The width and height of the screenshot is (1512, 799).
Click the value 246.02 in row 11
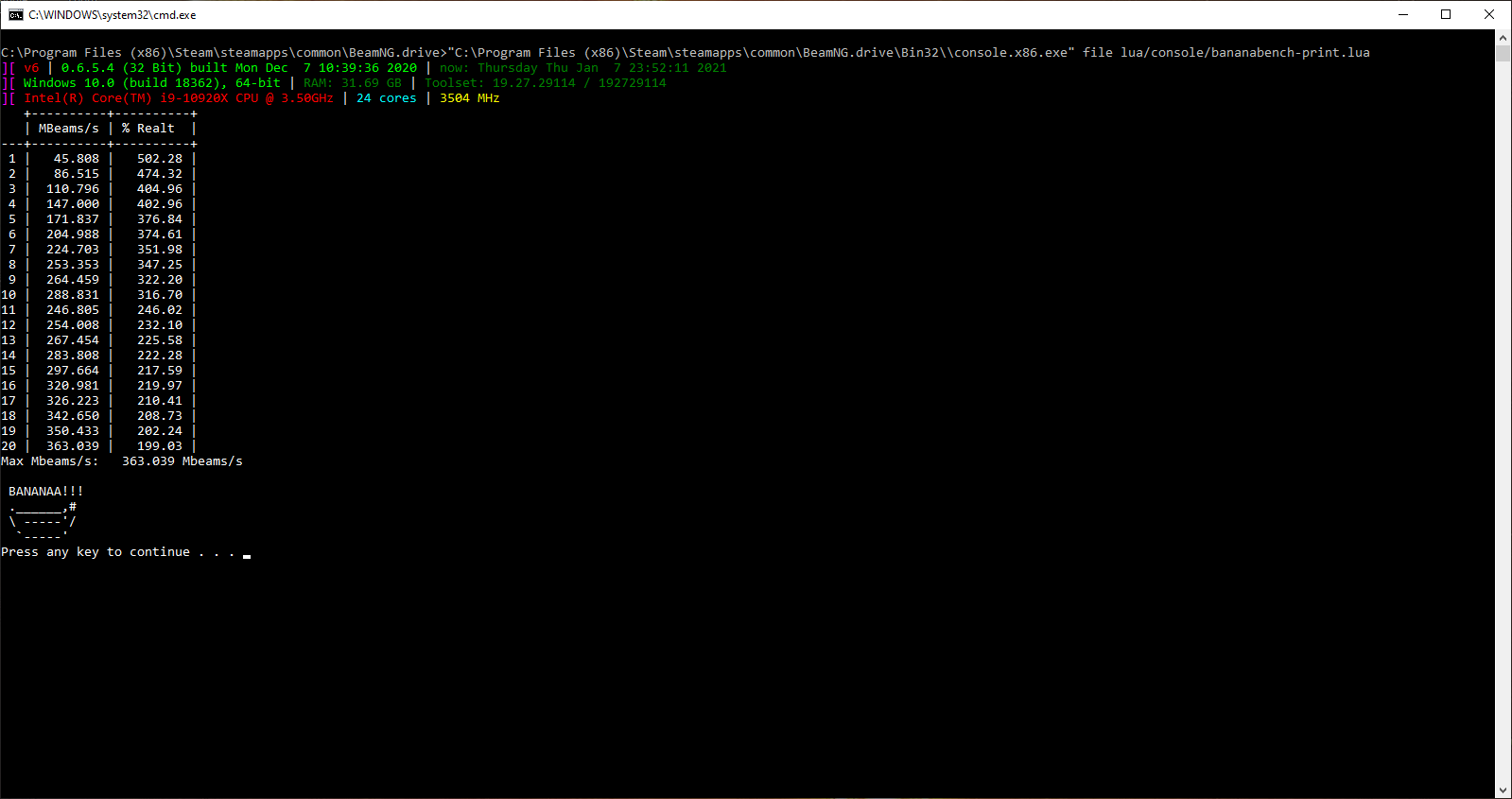click(x=160, y=310)
